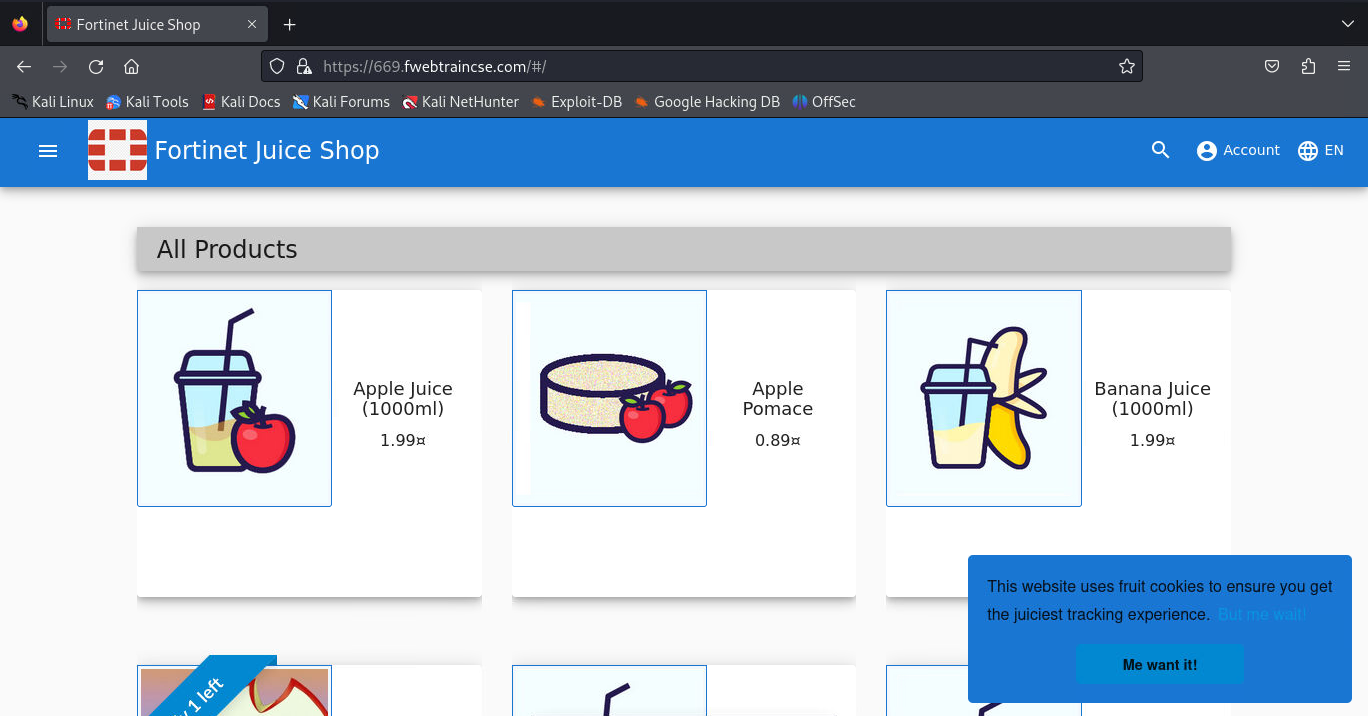The width and height of the screenshot is (1368, 716).
Task: Open OffSec bookmark
Action: [824, 102]
